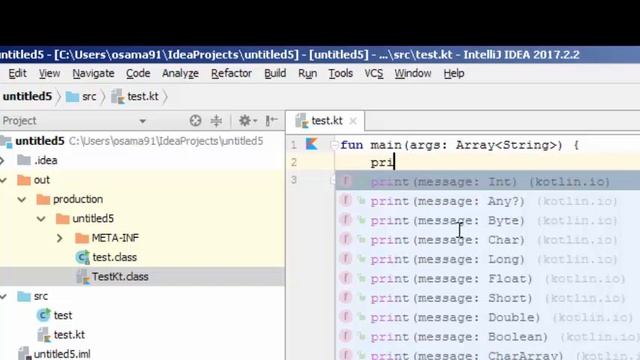Collapse the untitled5 output folder arrow

point(41,219)
